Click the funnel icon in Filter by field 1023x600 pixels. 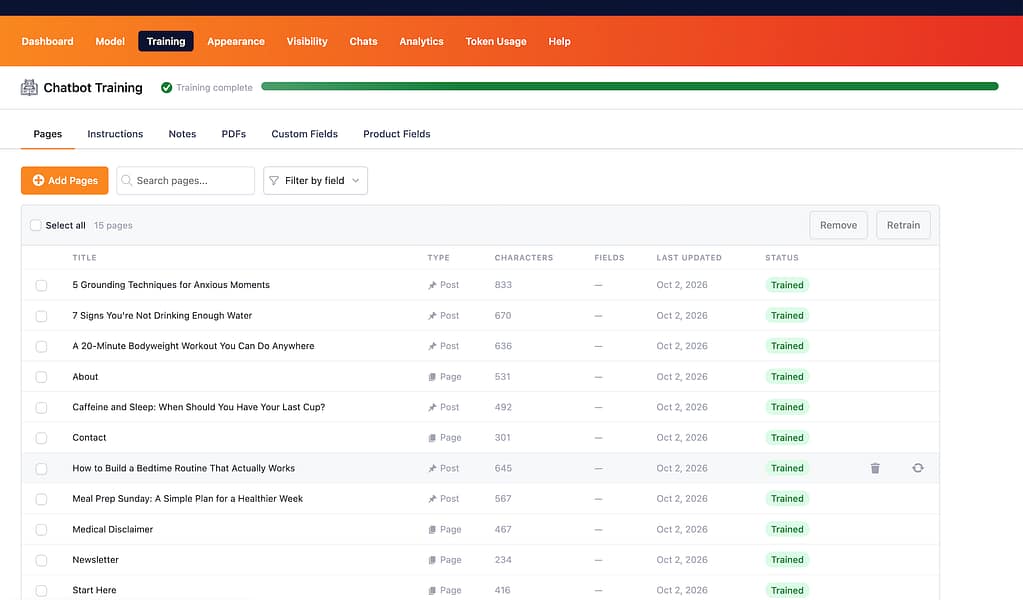pyautogui.click(x=274, y=181)
